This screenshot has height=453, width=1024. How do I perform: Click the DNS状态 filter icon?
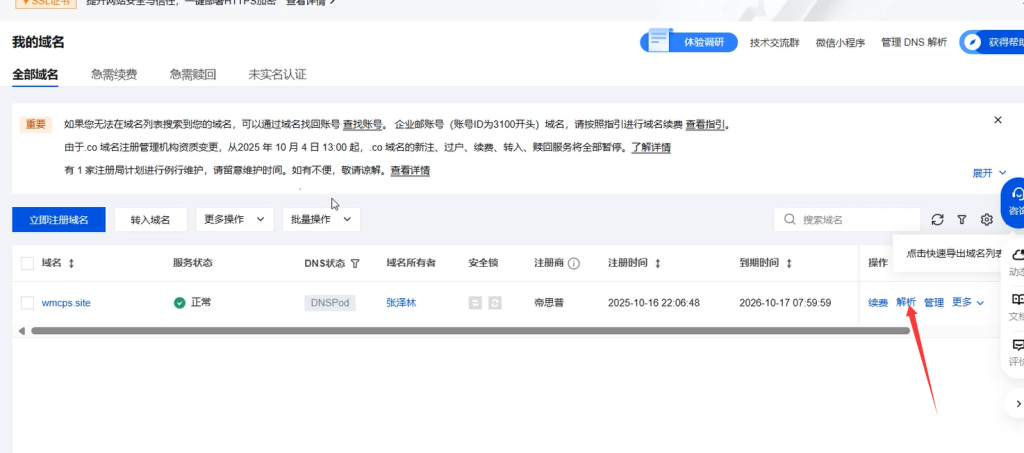point(355,264)
